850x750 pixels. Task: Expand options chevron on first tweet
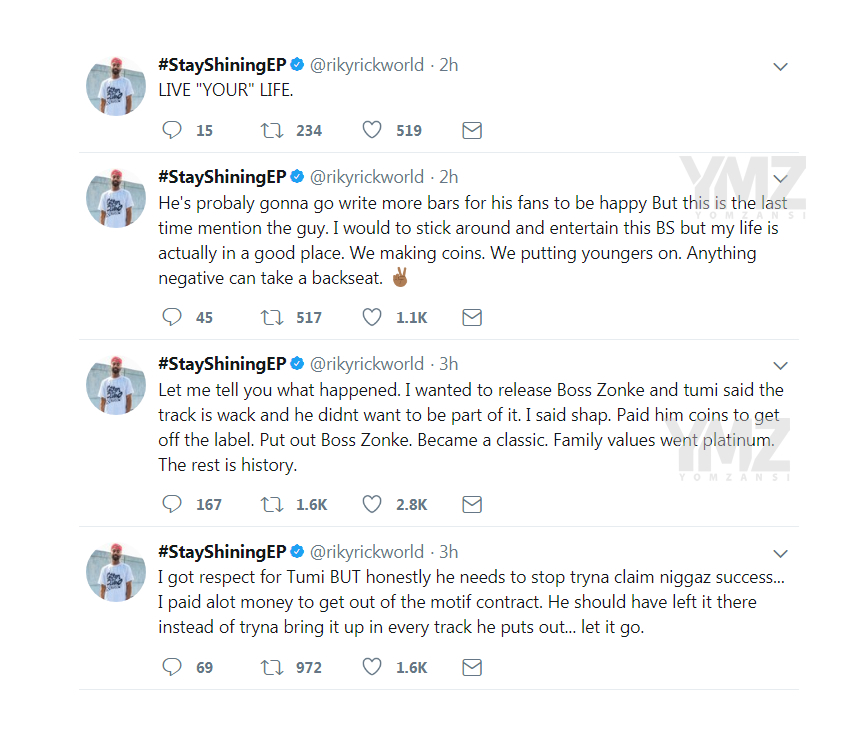pos(780,67)
